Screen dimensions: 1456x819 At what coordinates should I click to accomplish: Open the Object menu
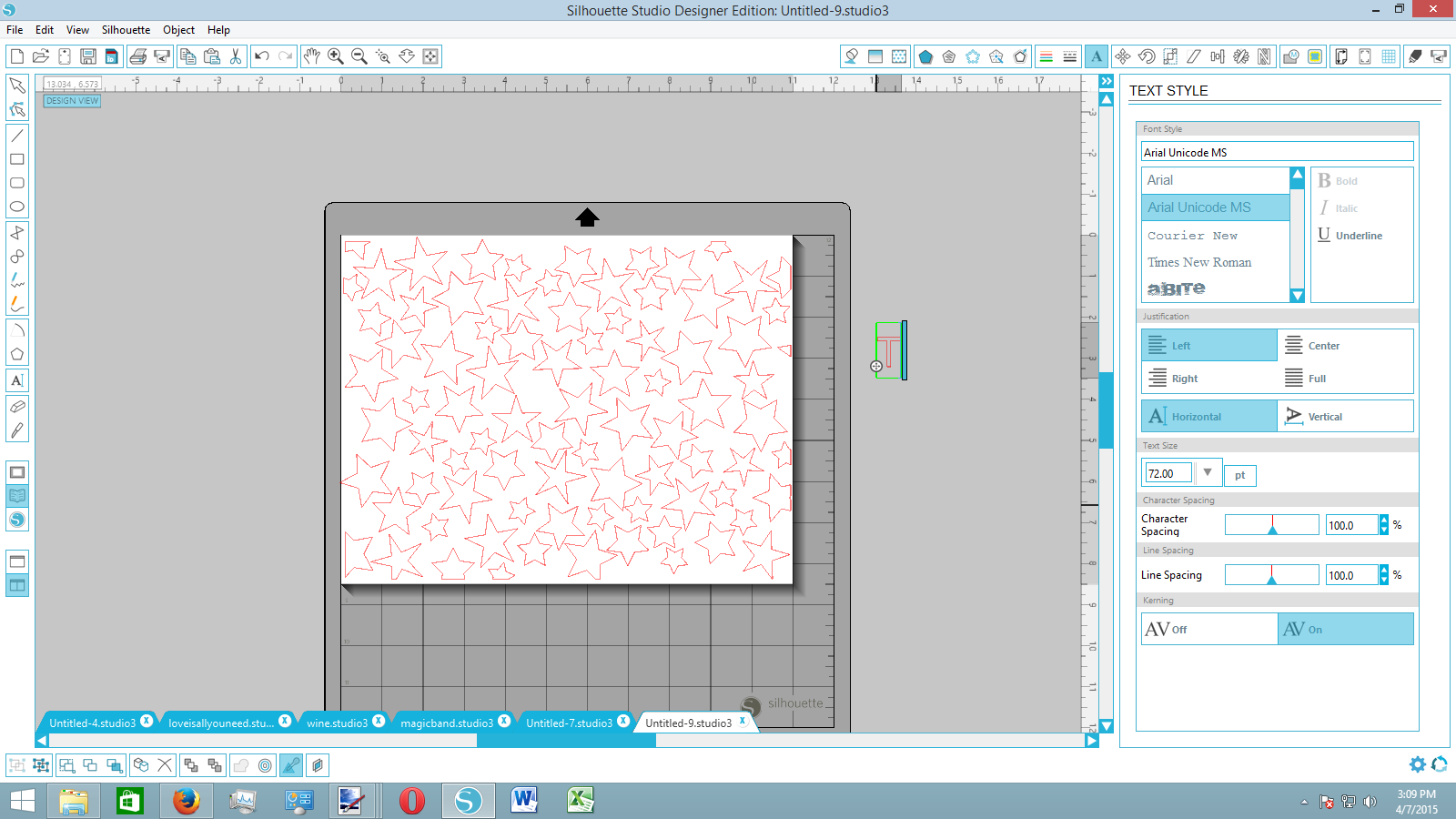click(x=178, y=30)
